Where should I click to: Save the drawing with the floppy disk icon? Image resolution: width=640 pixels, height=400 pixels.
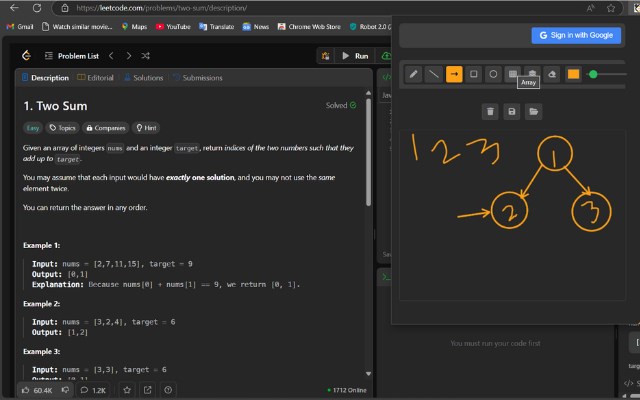(512, 111)
